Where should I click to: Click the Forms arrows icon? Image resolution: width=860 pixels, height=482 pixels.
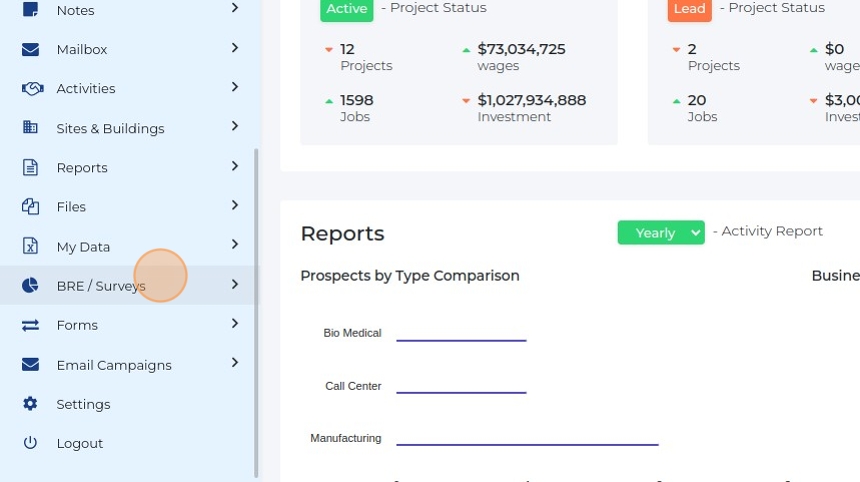point(31,325)
